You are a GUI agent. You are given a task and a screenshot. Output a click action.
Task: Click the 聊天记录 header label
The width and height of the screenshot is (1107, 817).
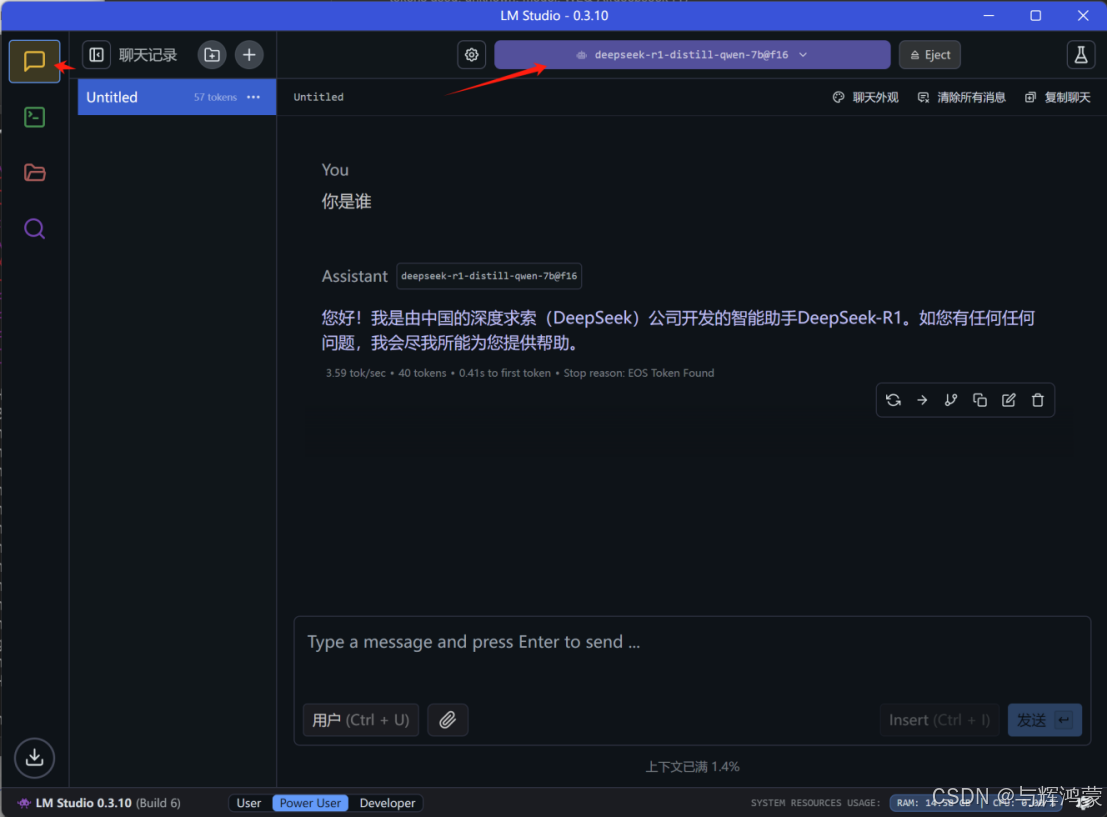148,55
